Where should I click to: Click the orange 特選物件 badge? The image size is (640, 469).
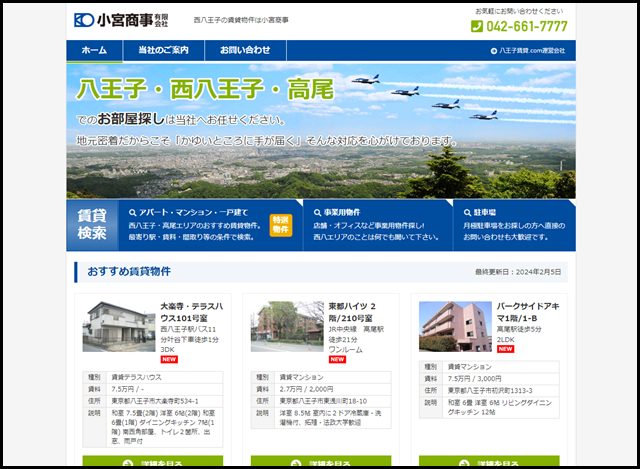coord(280,225)
